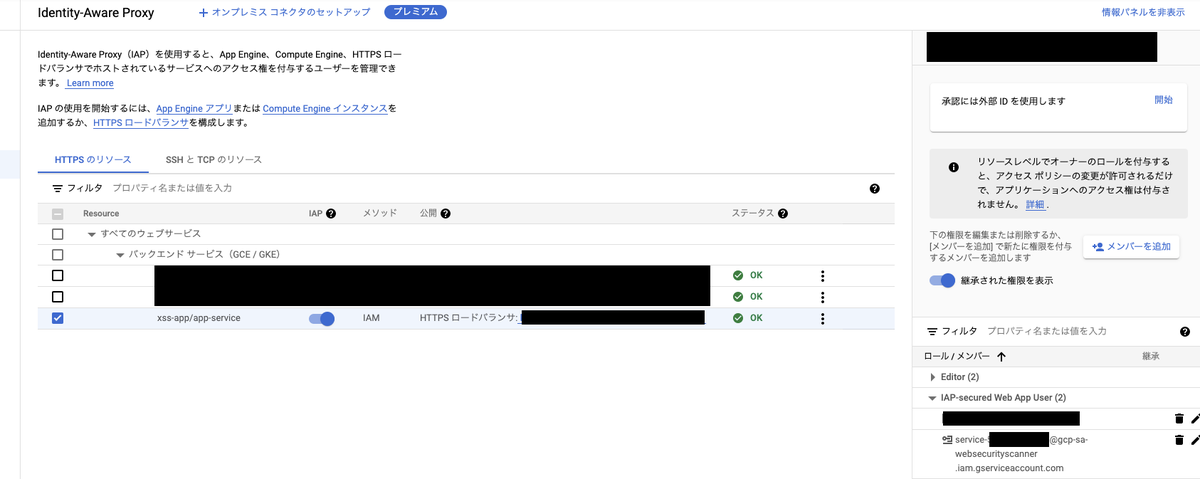Toggle IAP switch for xss-app/app-service
Image resolution: width=1200 pixels, height=479 pixels.
321,318
